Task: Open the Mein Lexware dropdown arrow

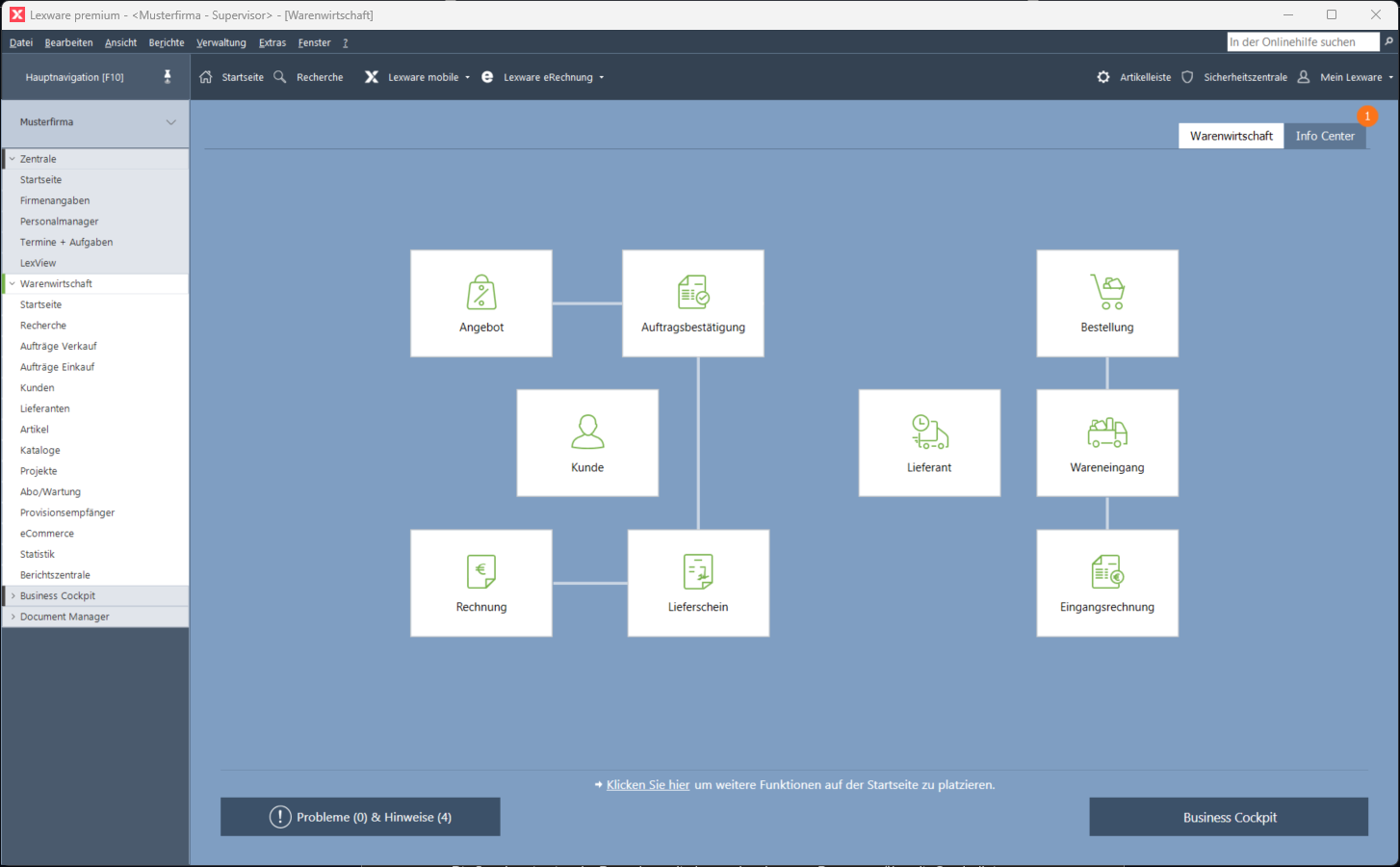Action: coord(1390,78)
